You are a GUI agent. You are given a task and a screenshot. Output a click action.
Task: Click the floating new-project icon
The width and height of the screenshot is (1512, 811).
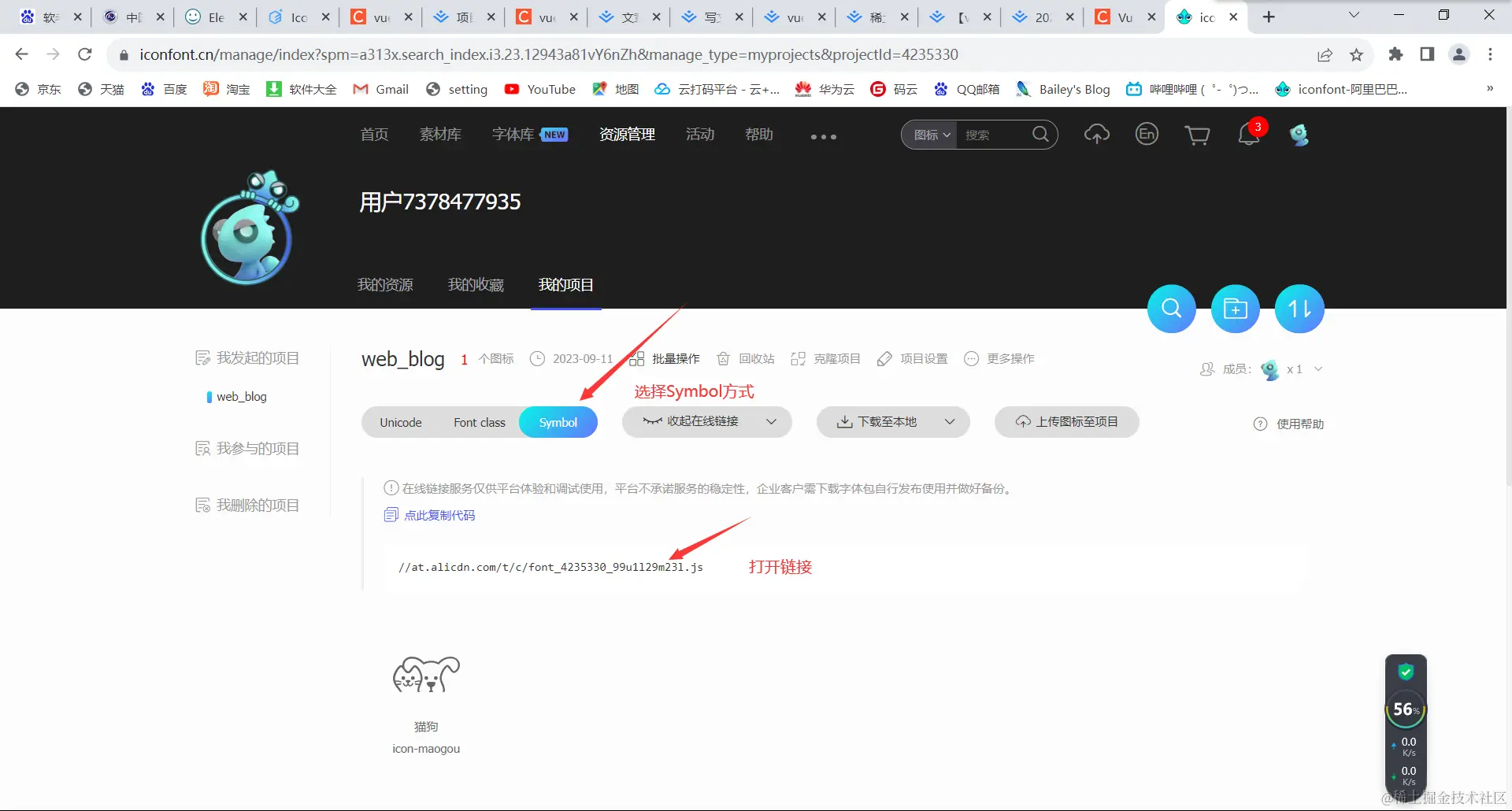tap(1235, 308)
